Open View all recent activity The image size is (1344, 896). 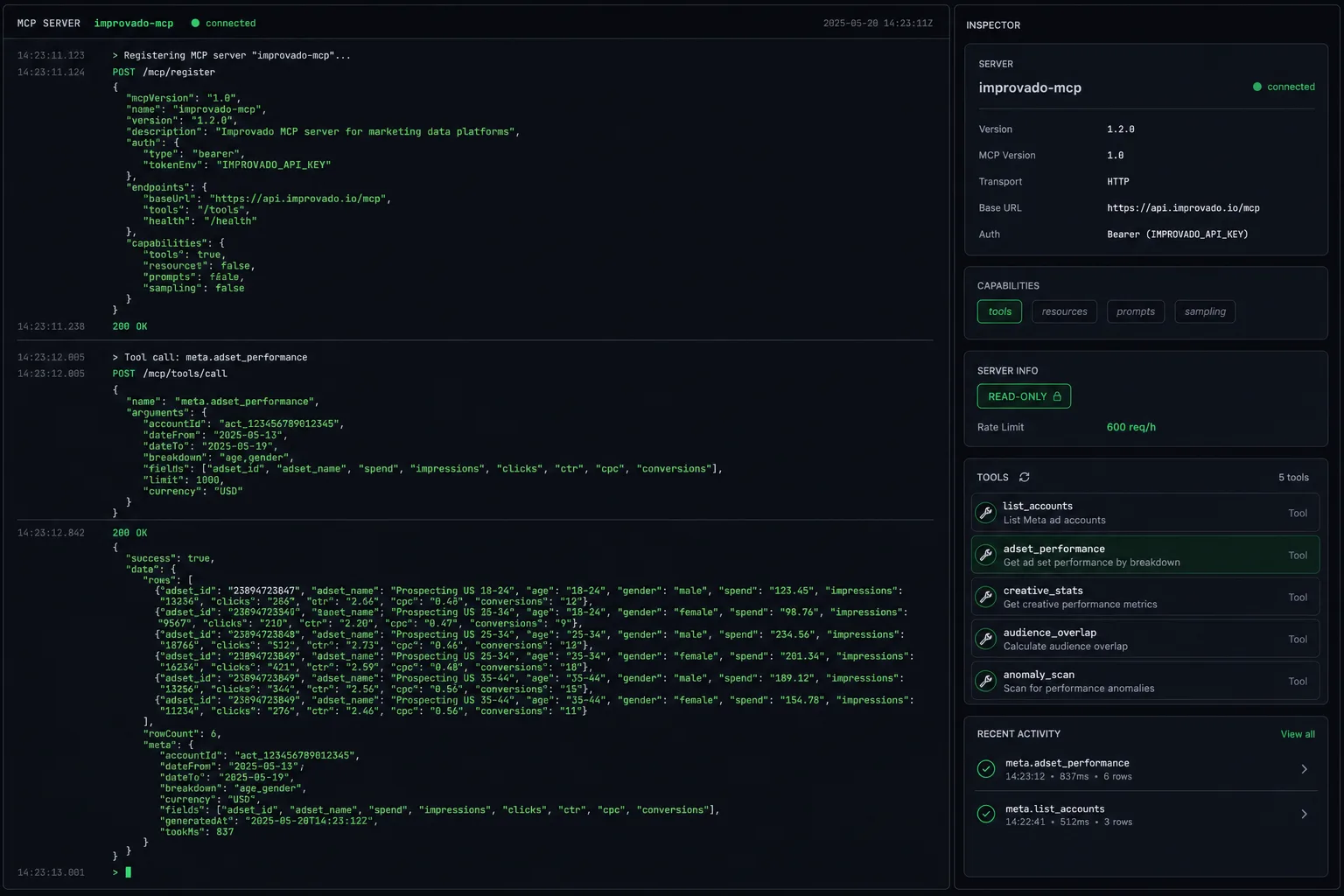tap(1298, 734)
